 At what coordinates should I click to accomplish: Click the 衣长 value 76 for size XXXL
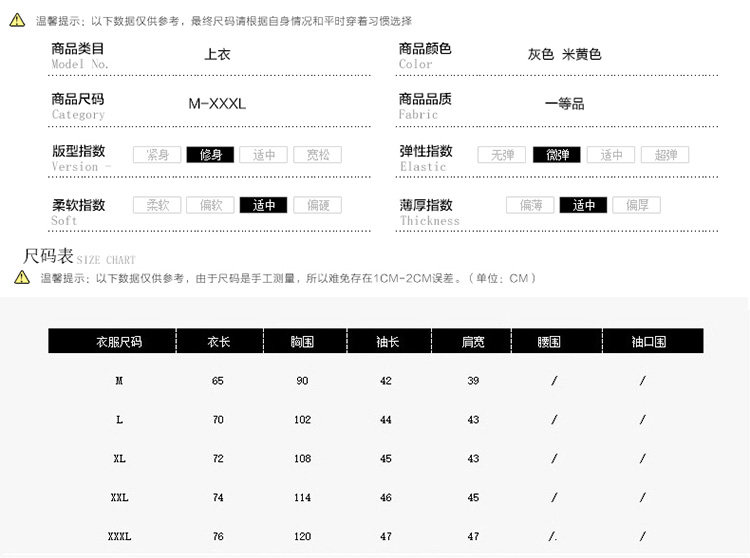pos(218,536)
